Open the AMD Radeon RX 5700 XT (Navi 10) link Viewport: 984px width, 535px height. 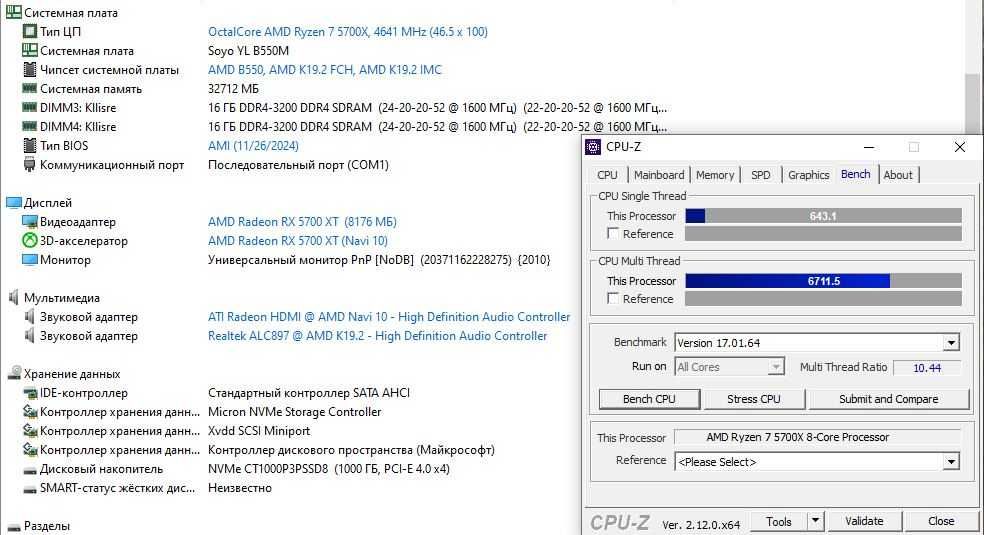(x=297, y=240)
